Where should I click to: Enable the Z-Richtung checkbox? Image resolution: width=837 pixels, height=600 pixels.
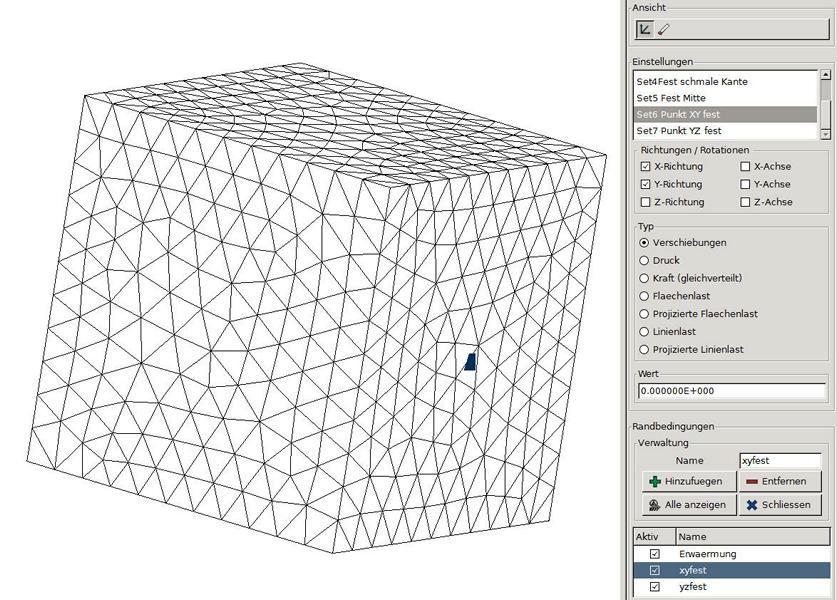(x=645, y=202)
